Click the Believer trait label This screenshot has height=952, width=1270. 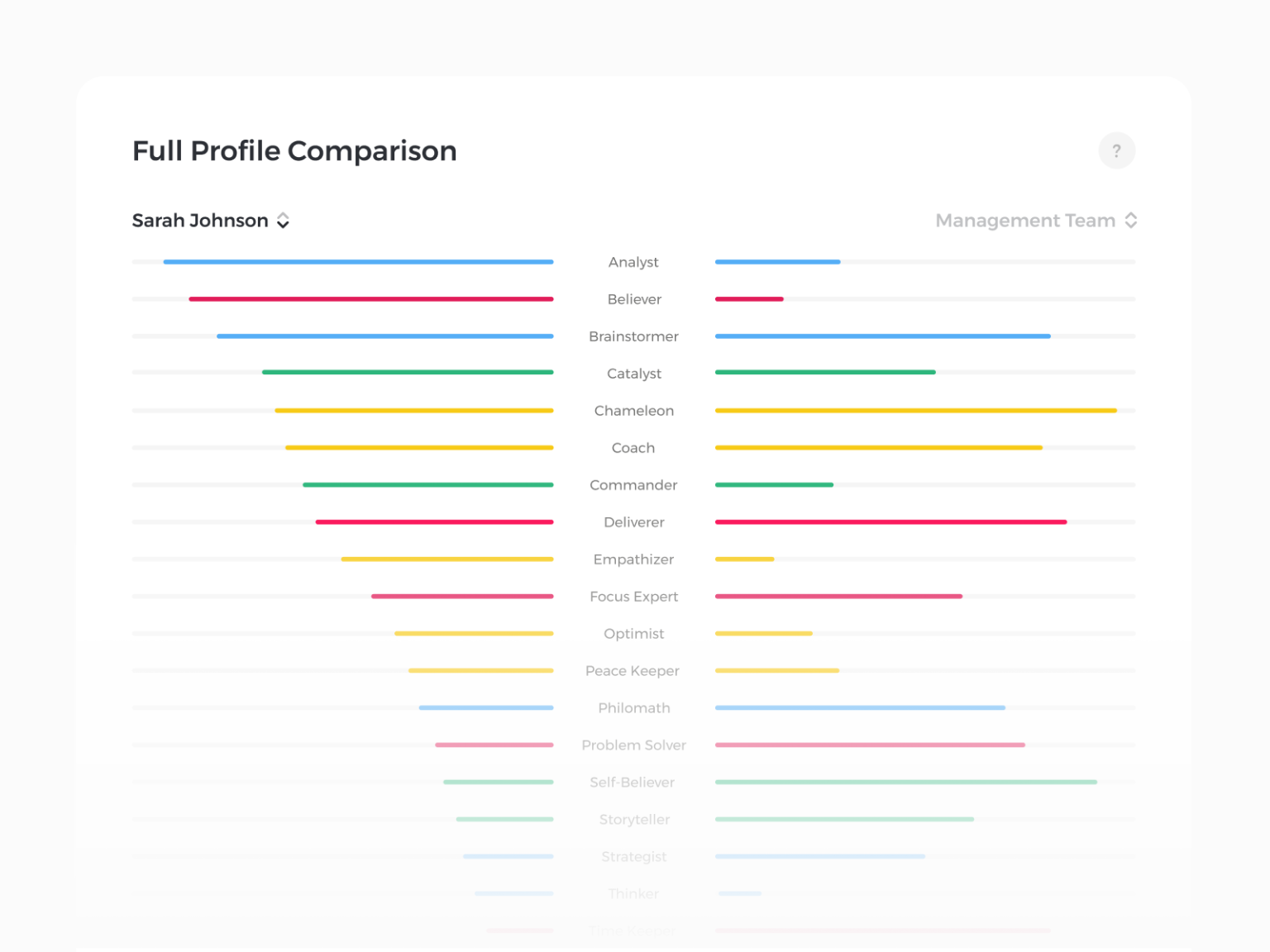click(x=634, y=299)
